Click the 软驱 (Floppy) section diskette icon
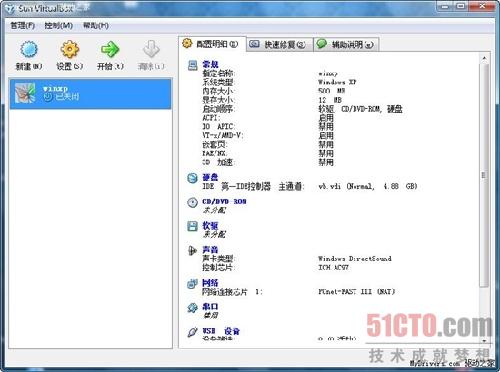 click(x=192, y=226)
